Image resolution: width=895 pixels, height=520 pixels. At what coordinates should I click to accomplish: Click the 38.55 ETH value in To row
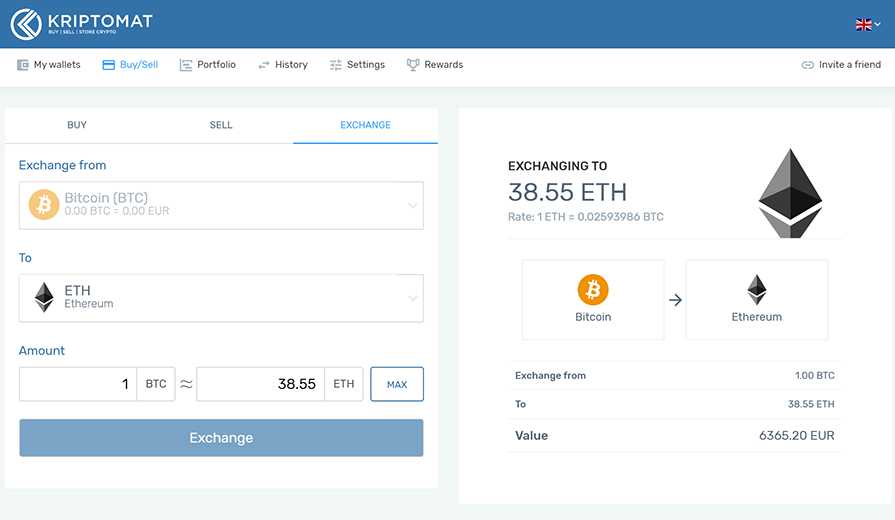pyautogui.click(x=811, y=404)
